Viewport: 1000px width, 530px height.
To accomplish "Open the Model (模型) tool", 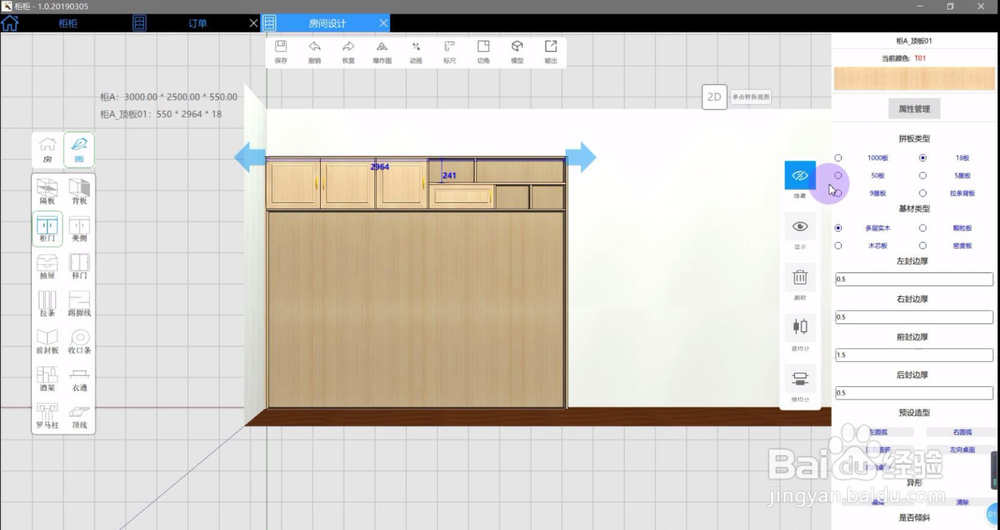I will click(x=517, y=51).
